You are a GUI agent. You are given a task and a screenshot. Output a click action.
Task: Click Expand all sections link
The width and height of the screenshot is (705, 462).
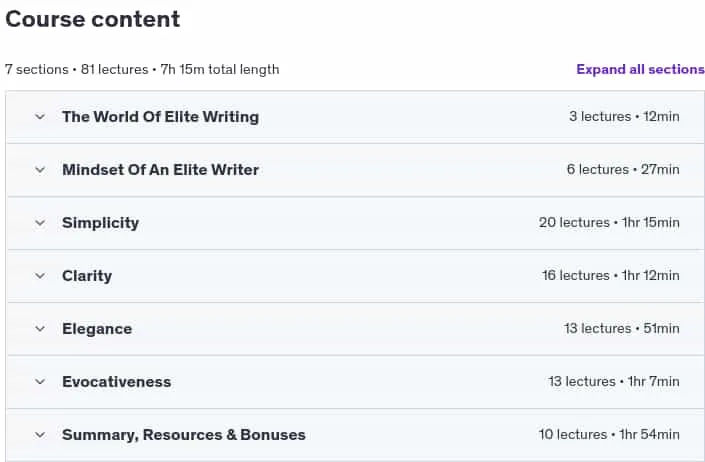(x=640, y=69)
